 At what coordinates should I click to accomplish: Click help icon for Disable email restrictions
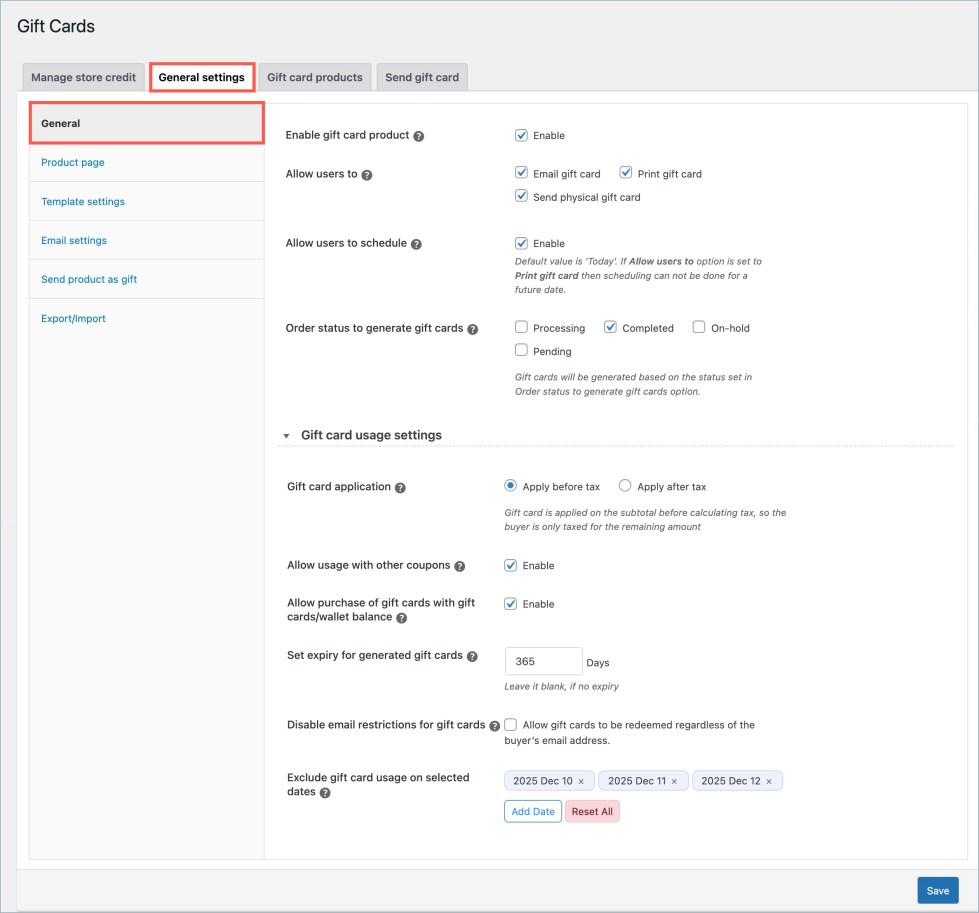click(494, 726)
